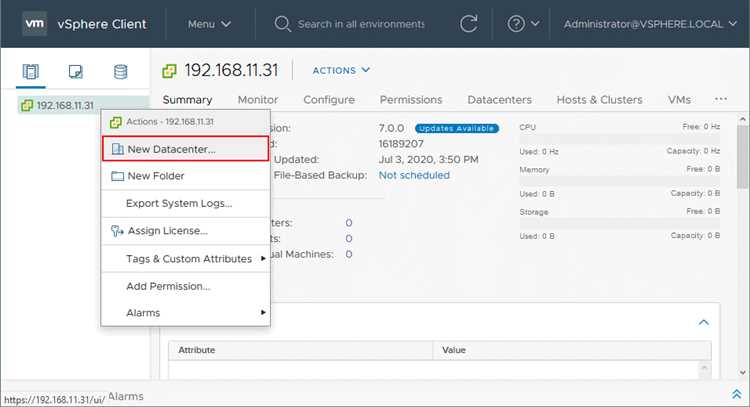Viewport: 750px width, 407px height.
Task: Expand the Alarms submenu
Action: click(185, 313)
